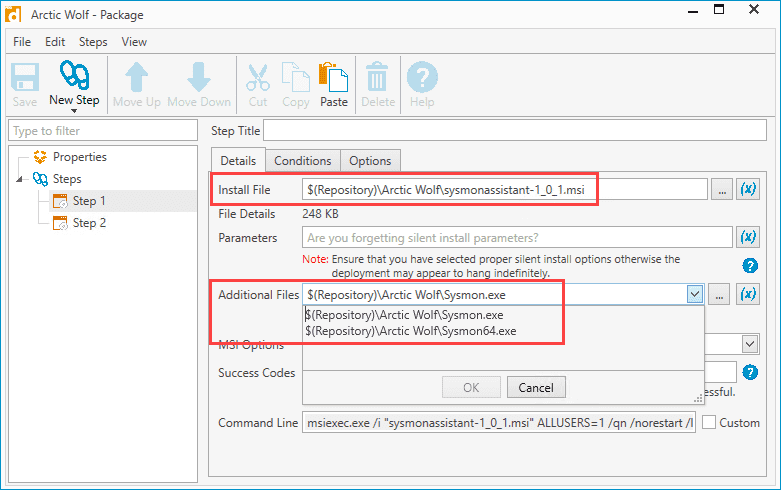Click the Move Down arrow icon
The image size is (781, 490).
(x=199, y=77)
